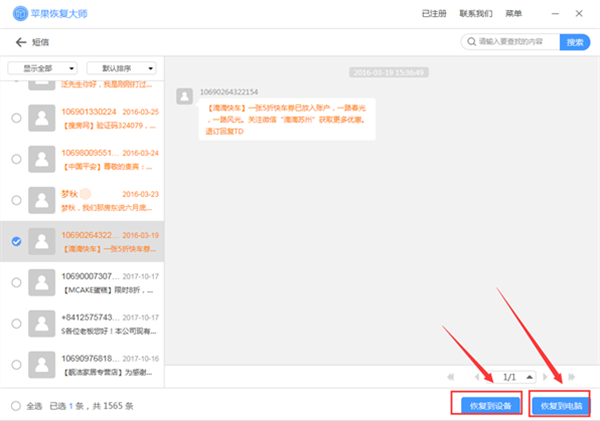Select the radio for the 梦秋 message
Viewport: 600px width, 421px height.
(x=16, y=200)
